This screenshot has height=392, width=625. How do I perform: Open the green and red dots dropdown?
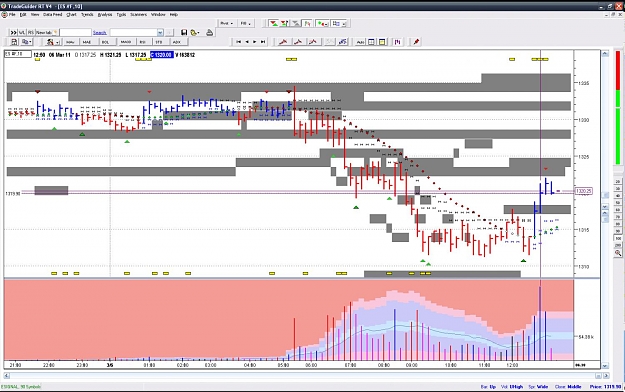(x=322, y=24)
